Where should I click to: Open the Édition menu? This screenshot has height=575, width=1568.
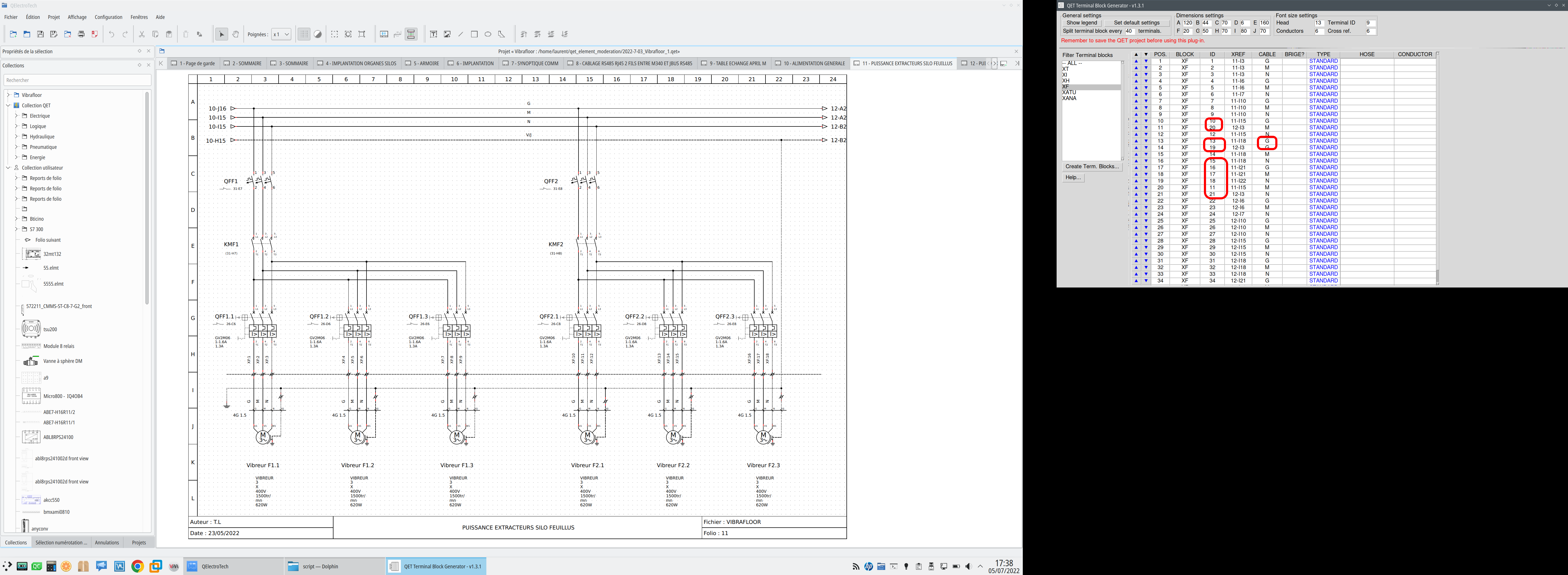point(33,17)
